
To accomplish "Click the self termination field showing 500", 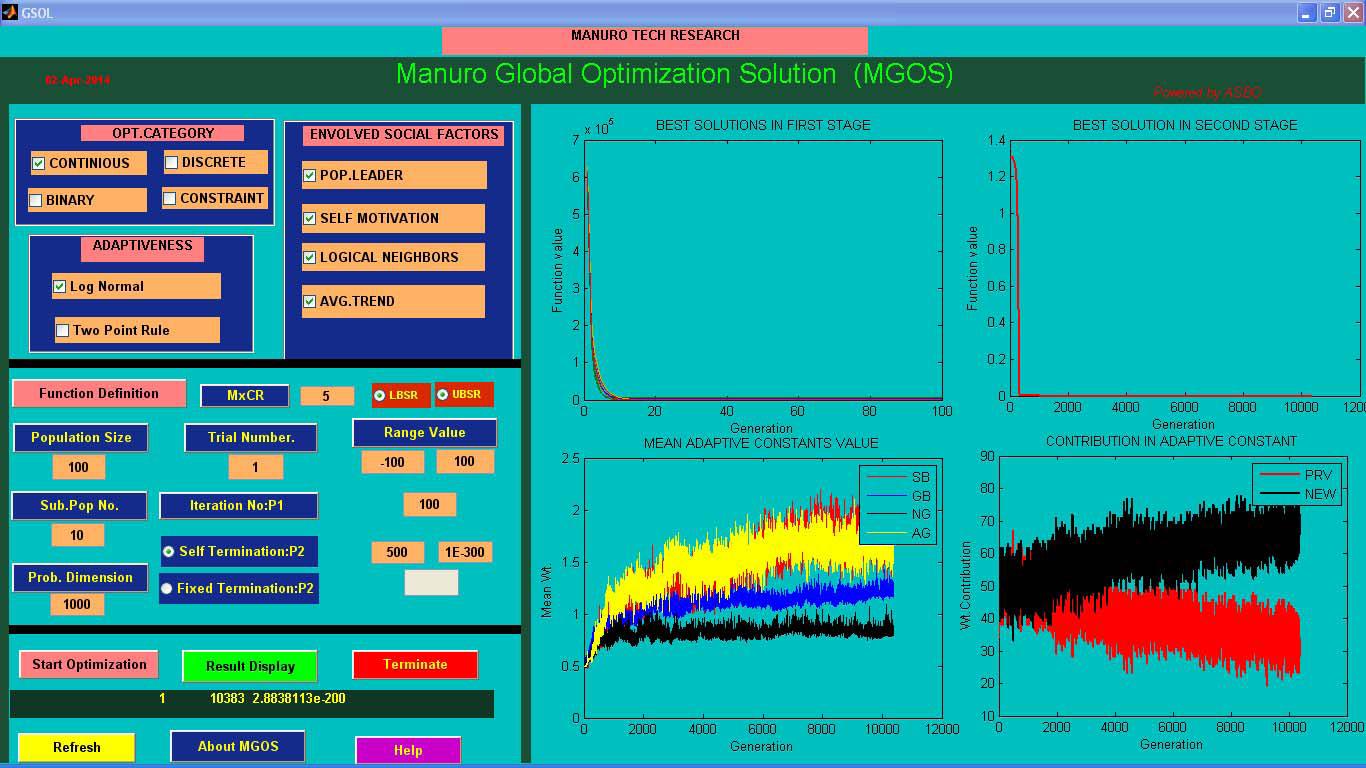I will click(x=397, y=552).
